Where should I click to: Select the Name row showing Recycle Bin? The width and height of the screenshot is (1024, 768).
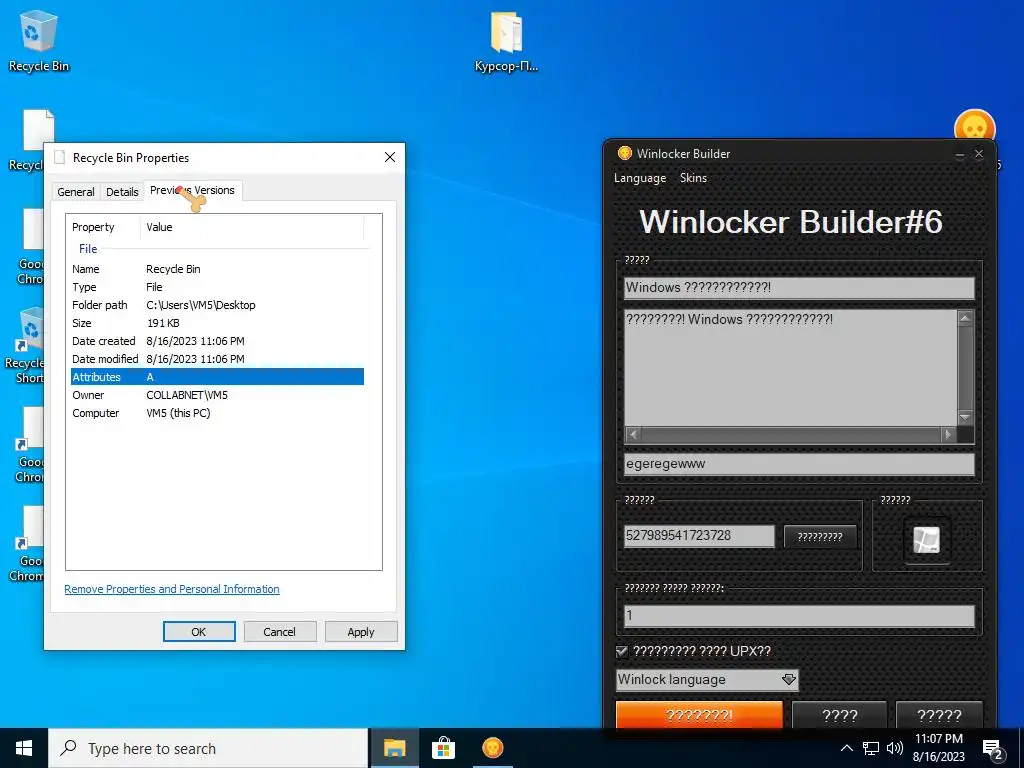tap(217, 269)
